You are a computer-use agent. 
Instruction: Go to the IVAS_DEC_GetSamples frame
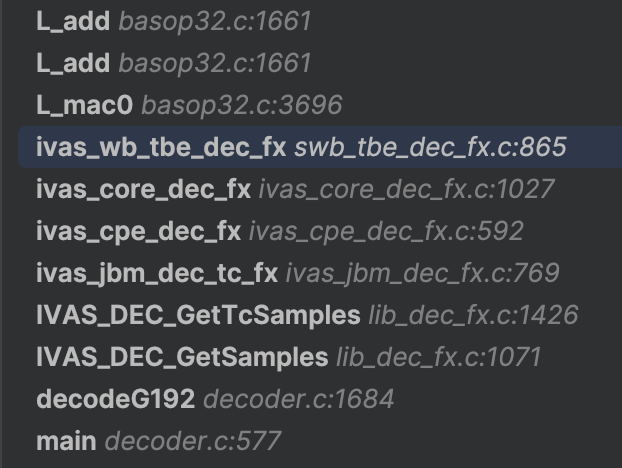pos(181,357)
